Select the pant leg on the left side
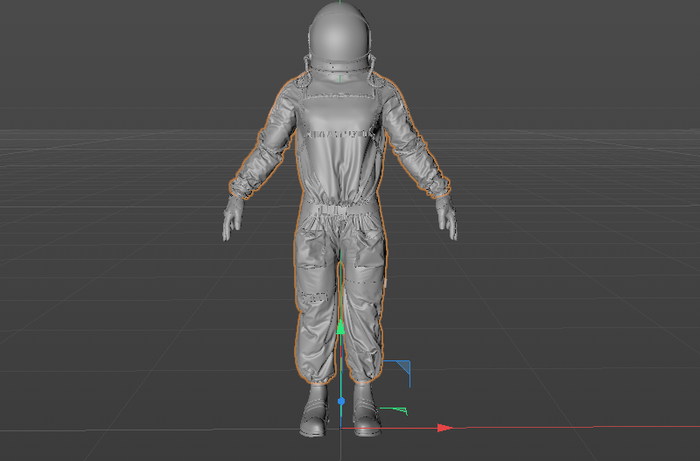This screenshot has height=461, width=700. coord(315,300)
